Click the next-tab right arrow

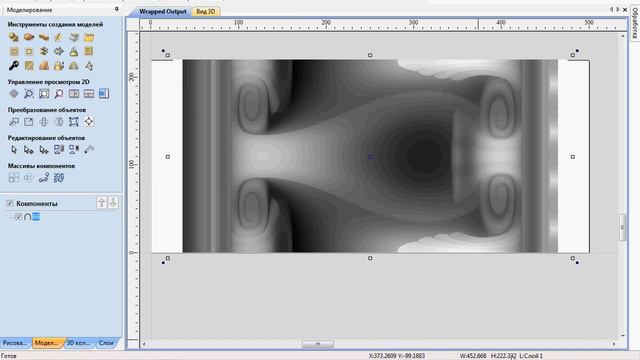pyautogui.click(x=618, y=9)
